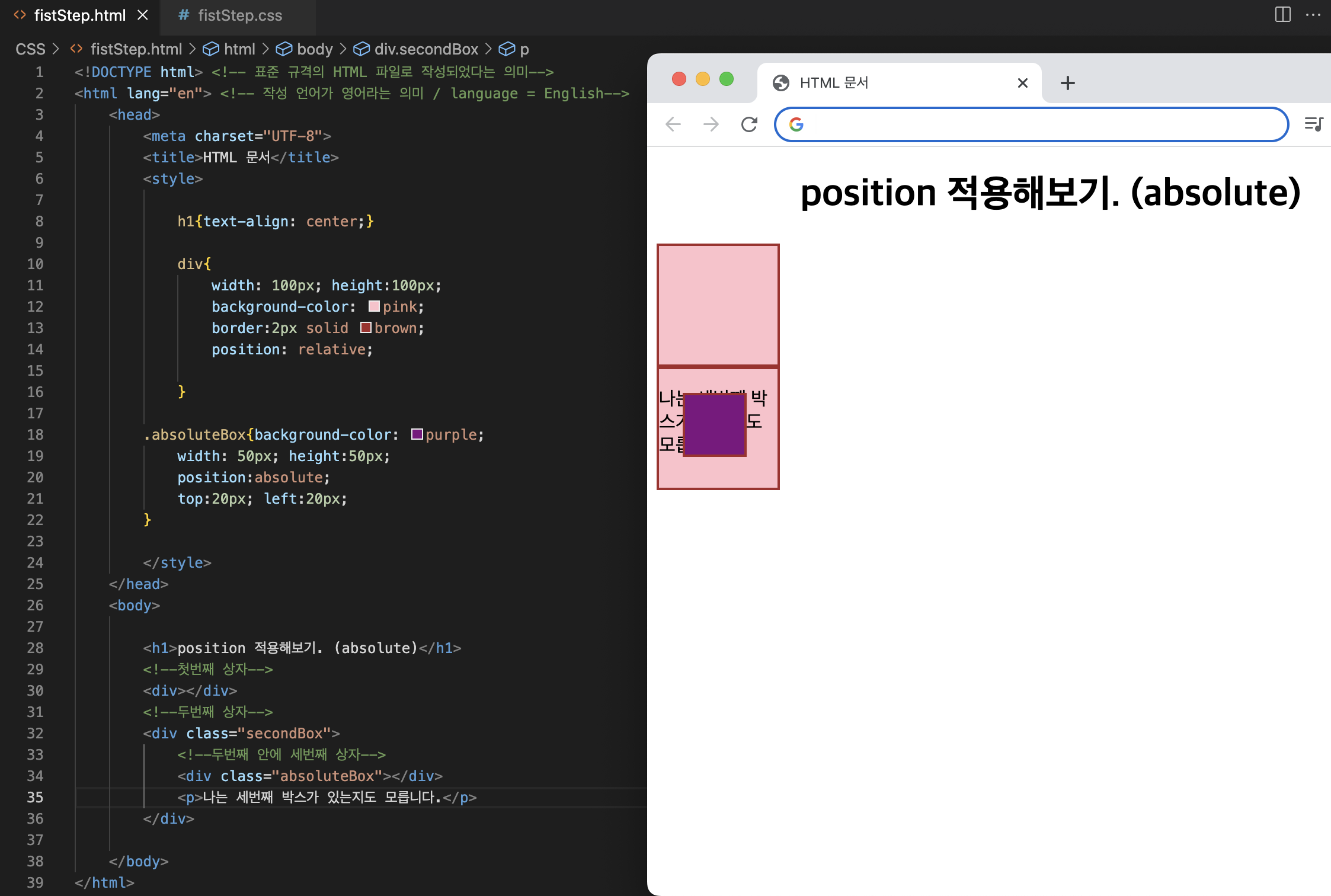1331x896 pixels.
Task: Click the browser back arrow
Action: (x=673, y=124)
